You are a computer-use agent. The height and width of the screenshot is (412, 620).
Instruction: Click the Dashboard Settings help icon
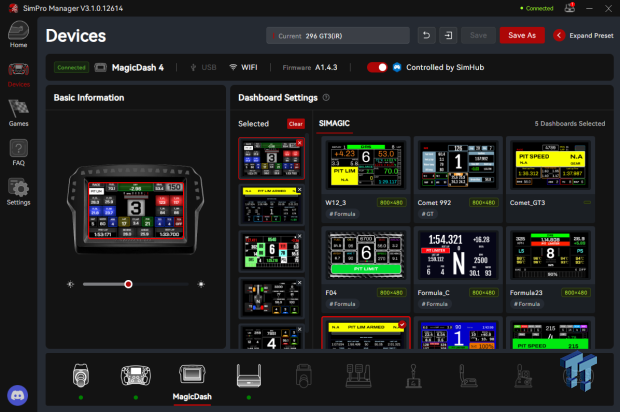tap(326, 97)
